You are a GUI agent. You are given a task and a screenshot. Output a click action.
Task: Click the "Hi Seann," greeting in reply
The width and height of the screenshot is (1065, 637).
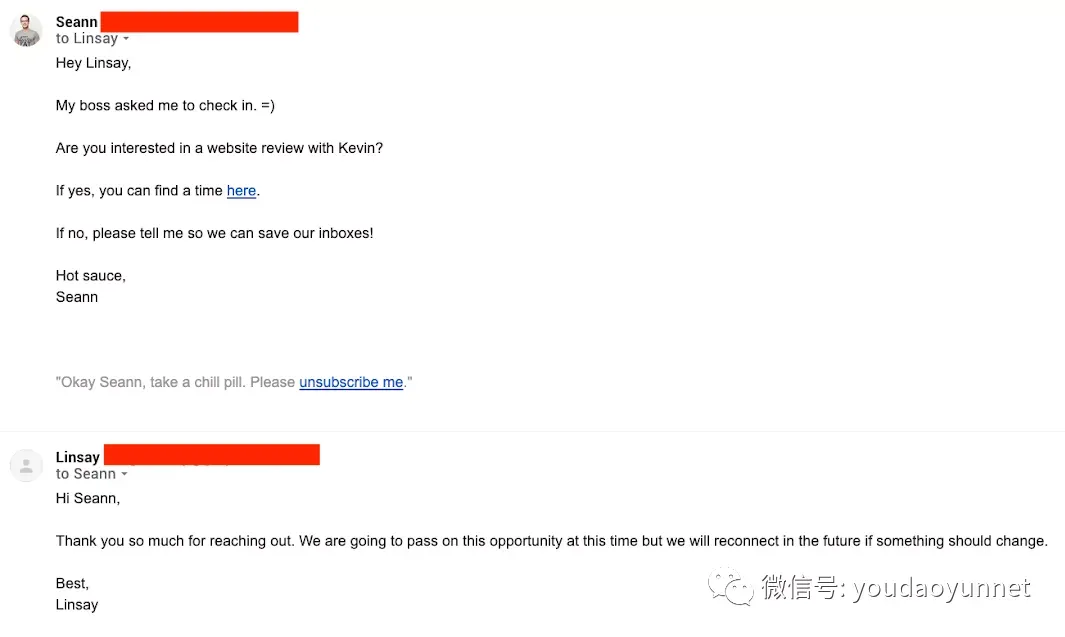(88, 498)
